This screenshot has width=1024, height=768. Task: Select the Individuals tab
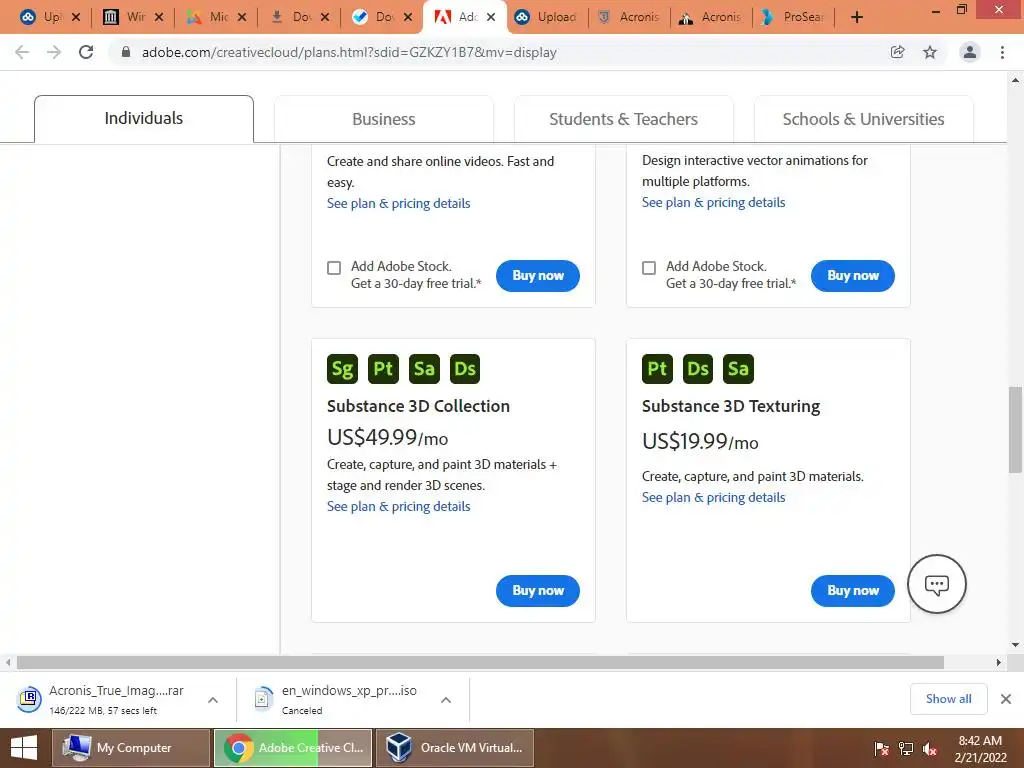144,119
